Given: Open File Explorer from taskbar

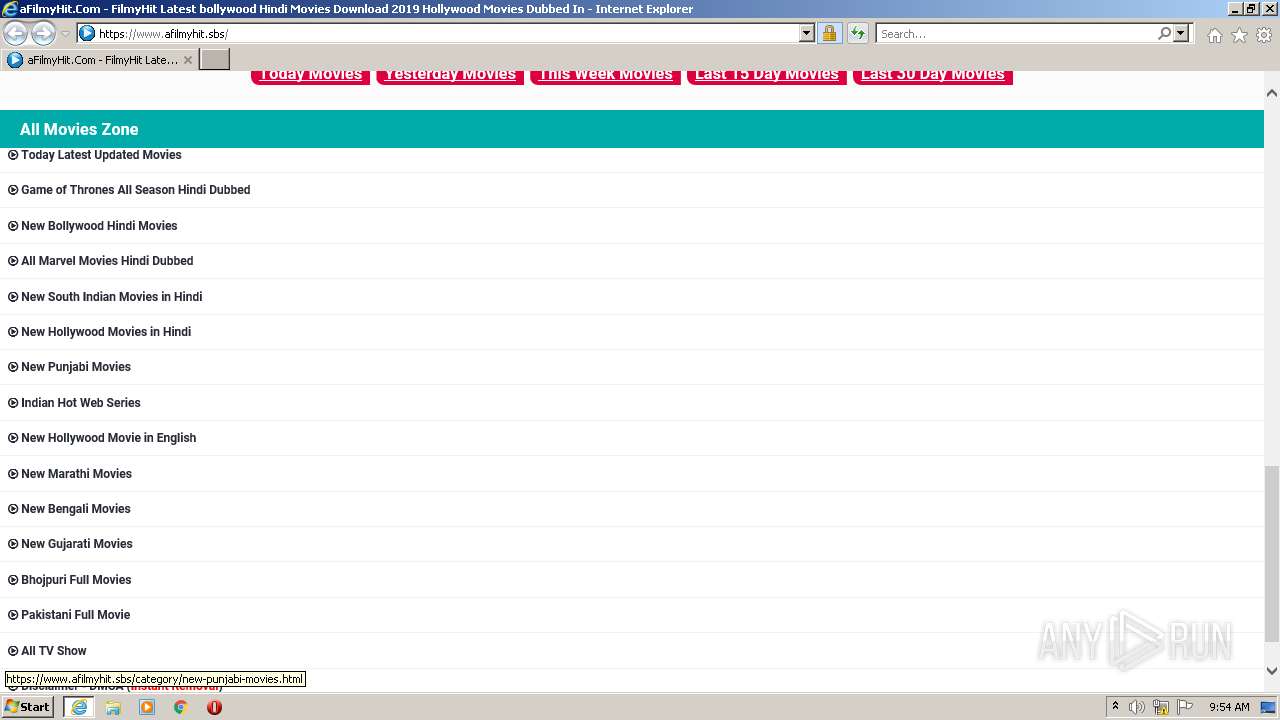Looking at the screenshot, I should 113,707.
